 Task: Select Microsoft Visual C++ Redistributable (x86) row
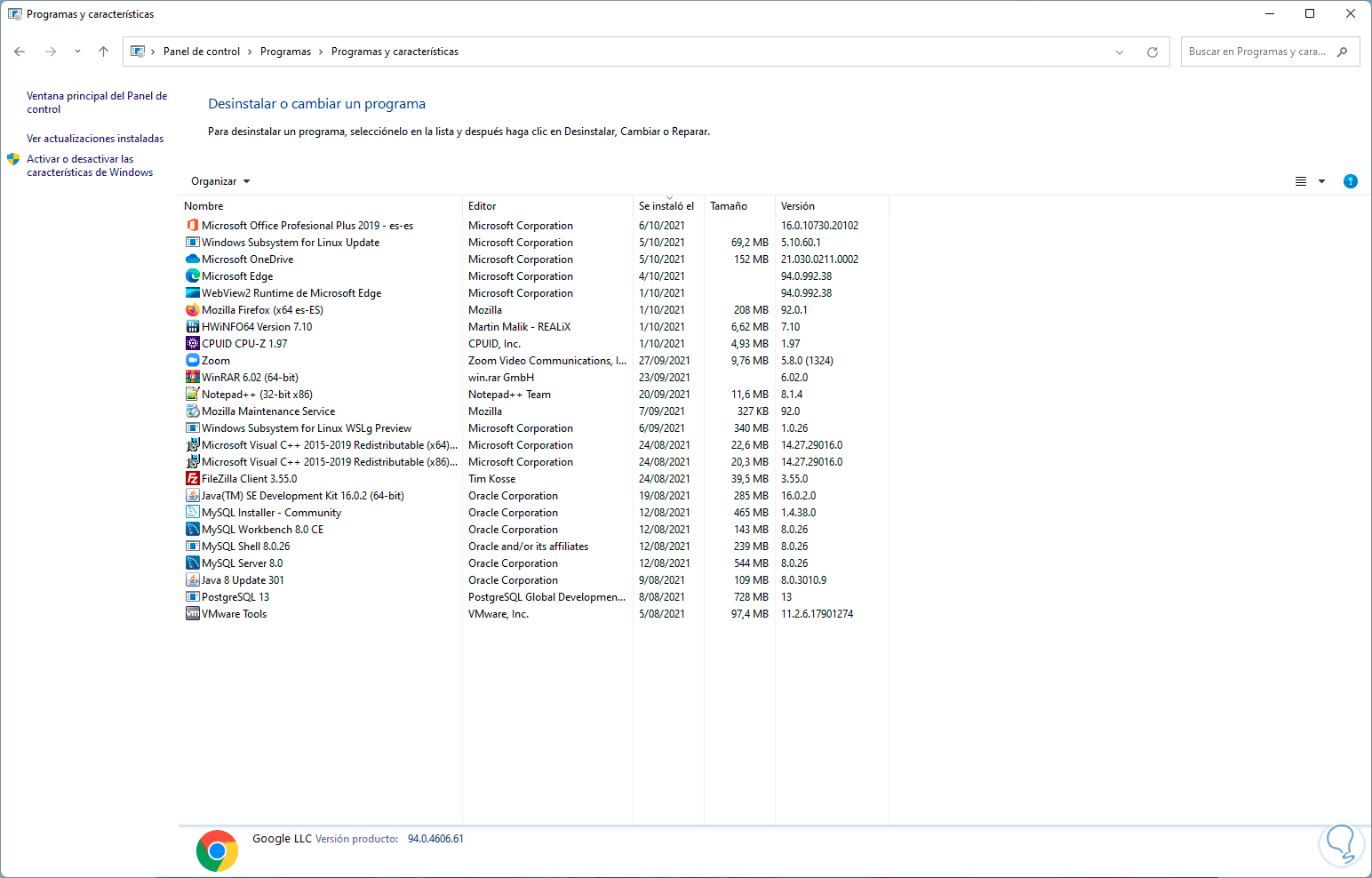(533, 462)
